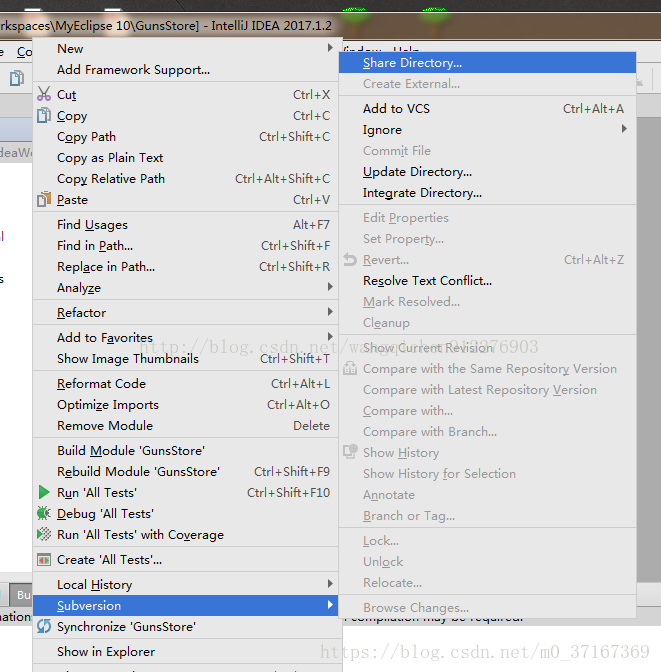Expand the Refactor submenu arrow
Screen dimensions: 661x672
pos(330,312)
